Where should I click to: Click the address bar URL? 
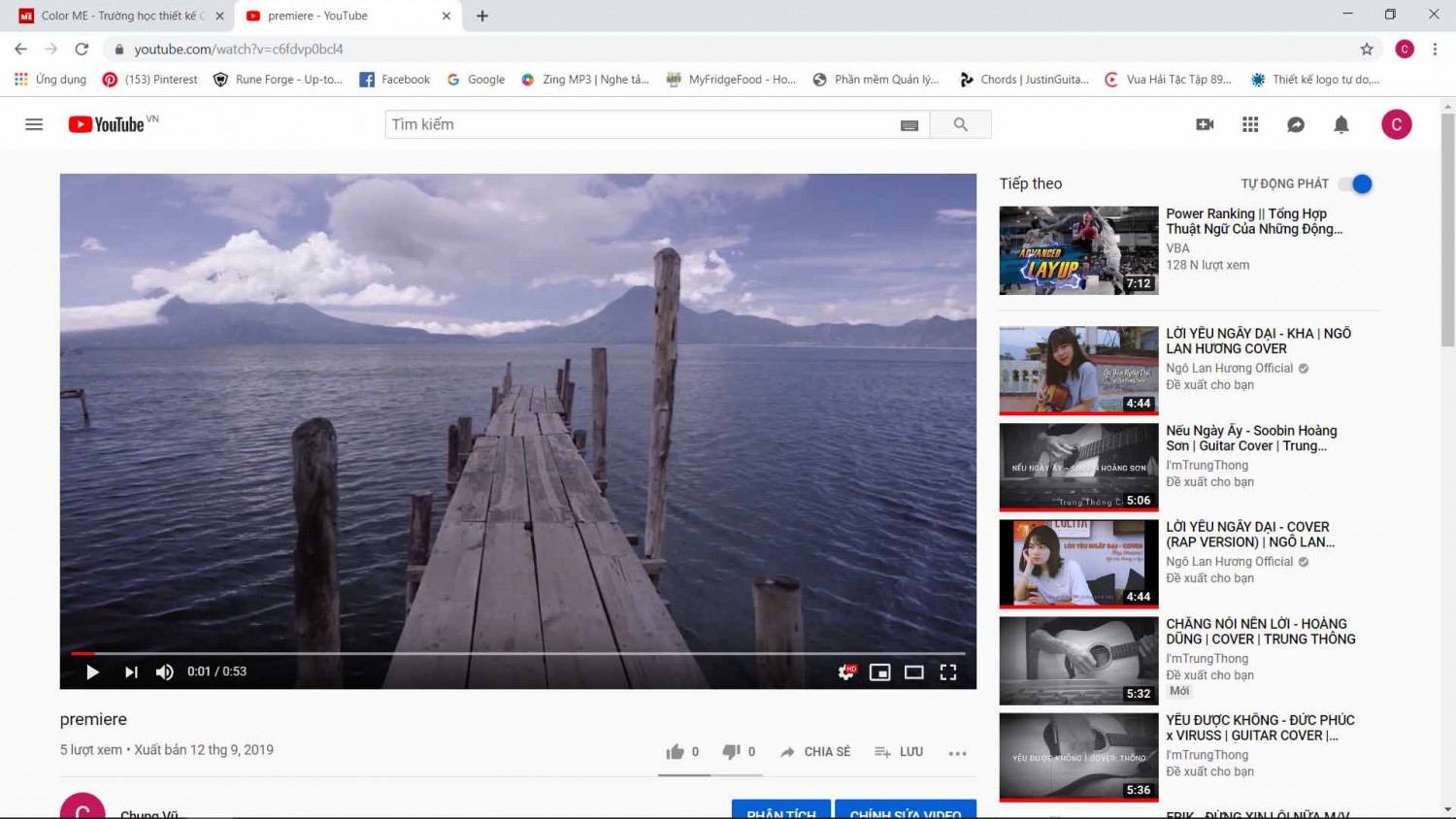point(239,49)
